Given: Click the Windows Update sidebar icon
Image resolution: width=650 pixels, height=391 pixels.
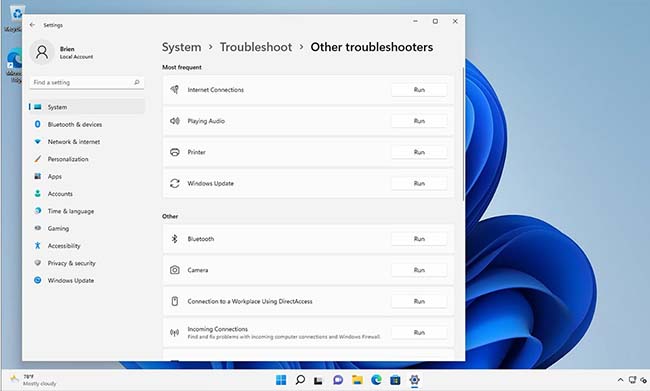Looking at the screenshot, I should point(38,280).
